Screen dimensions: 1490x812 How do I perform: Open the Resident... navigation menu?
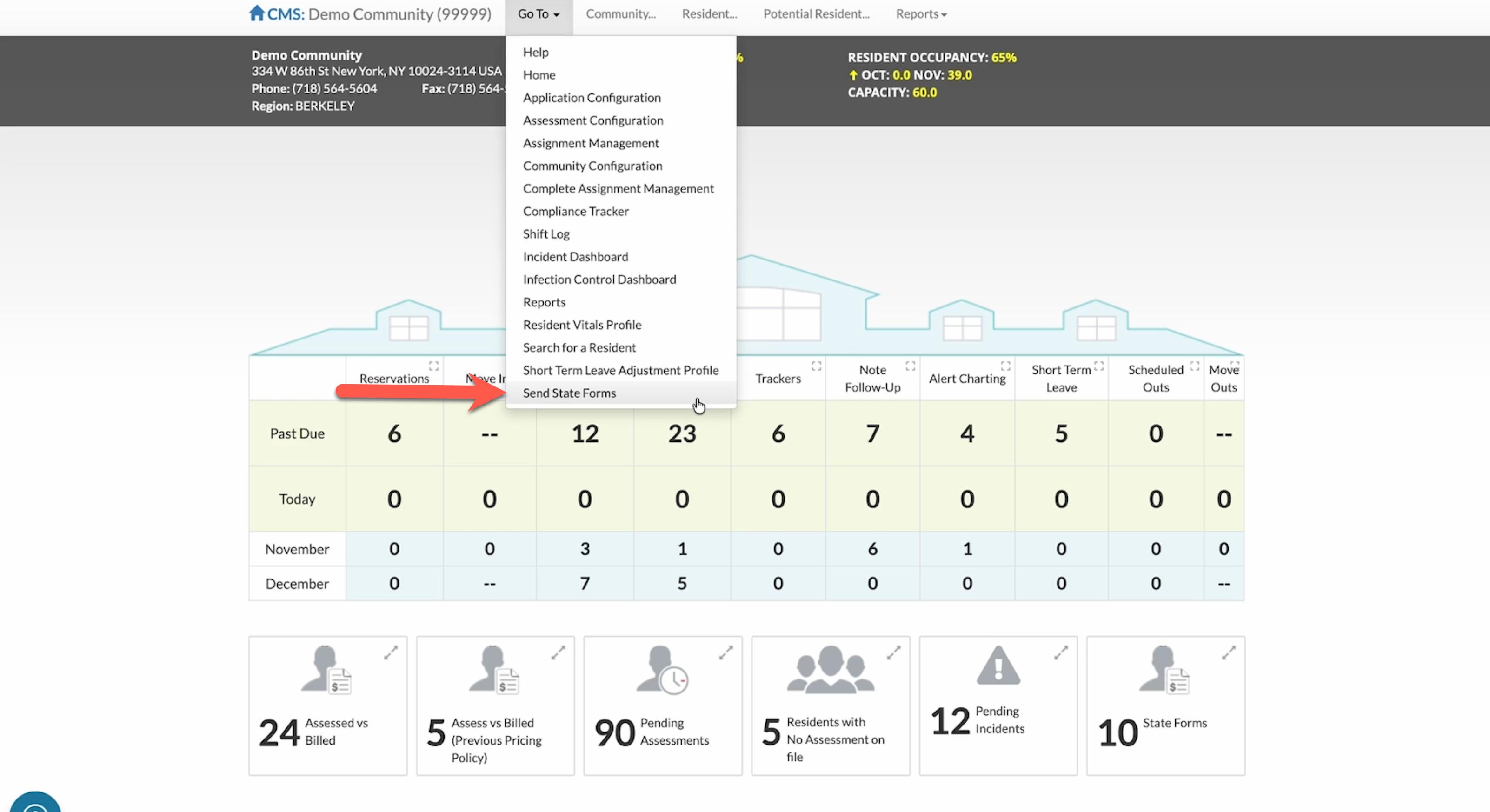pyautogui.click(x=709, y=14)
